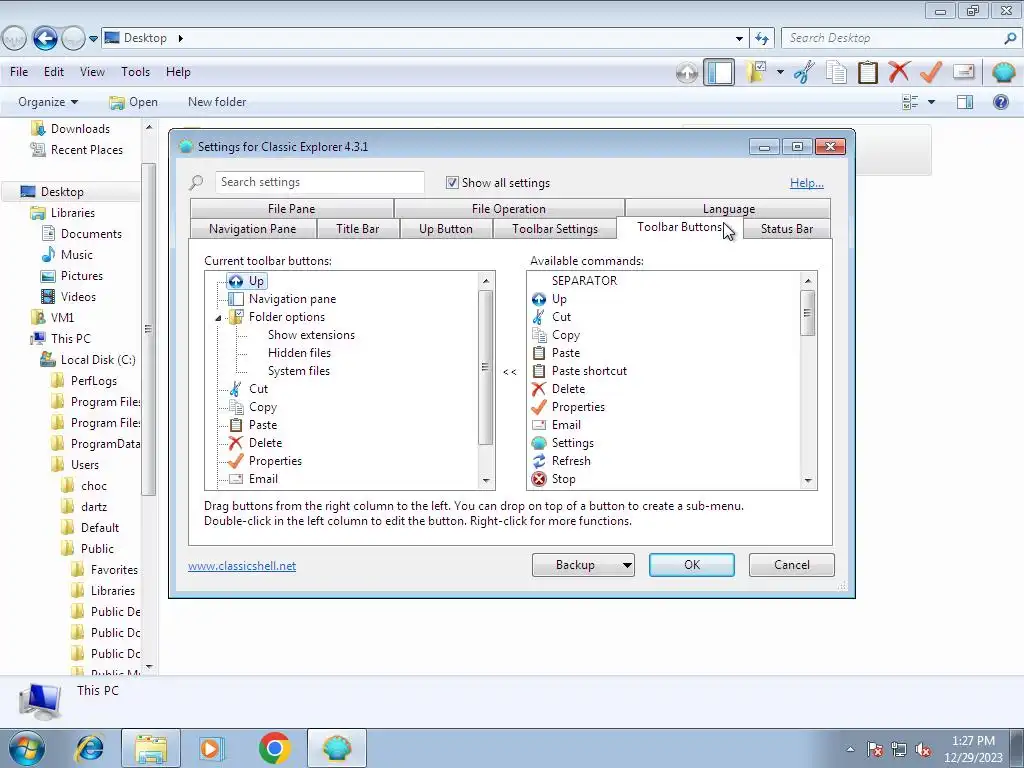Screen dimensions: 1024x768
Task: Click the Email toolbar icon
Action: 964,72
